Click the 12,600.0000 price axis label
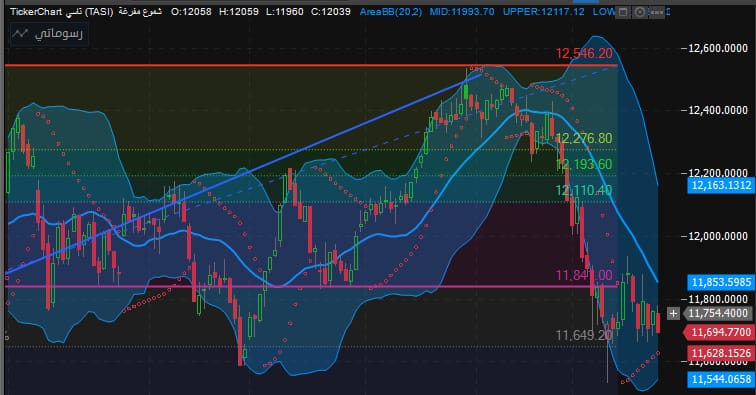The image size is (756, 395). (x=717, y=48)
